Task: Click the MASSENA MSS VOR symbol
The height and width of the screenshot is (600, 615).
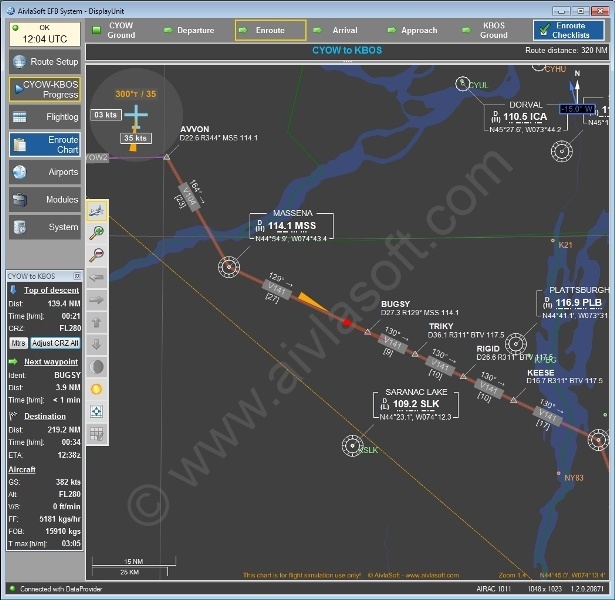Action: pos(229,267)
